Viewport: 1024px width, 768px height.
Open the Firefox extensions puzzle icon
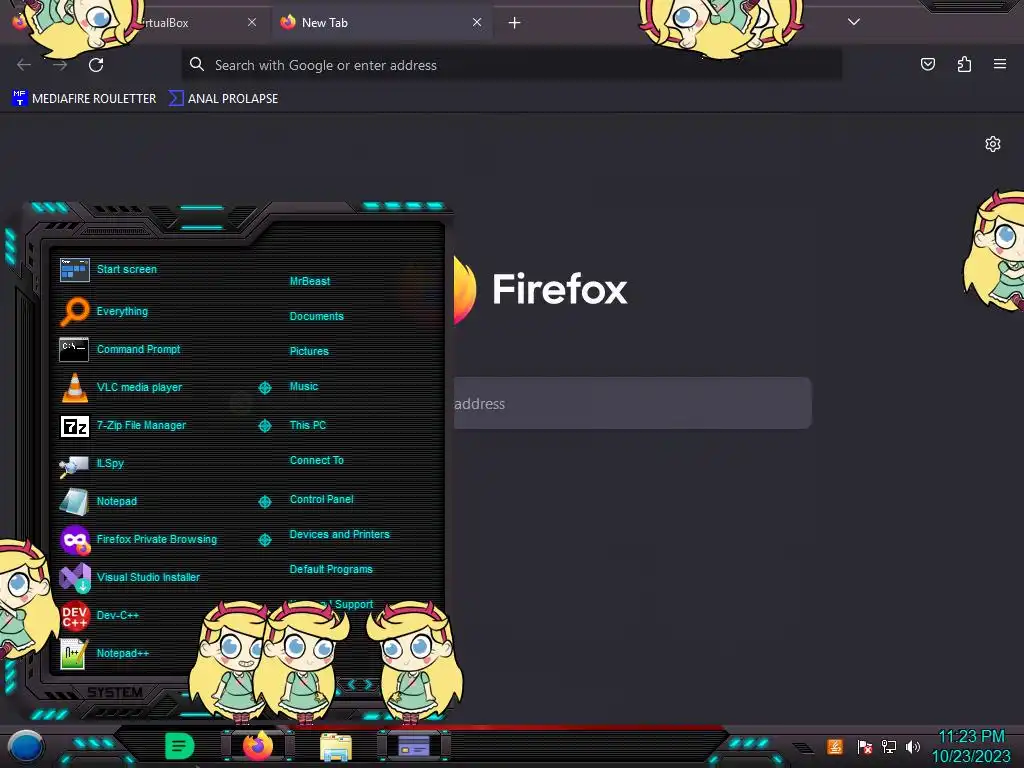click(x=964, y=64)
